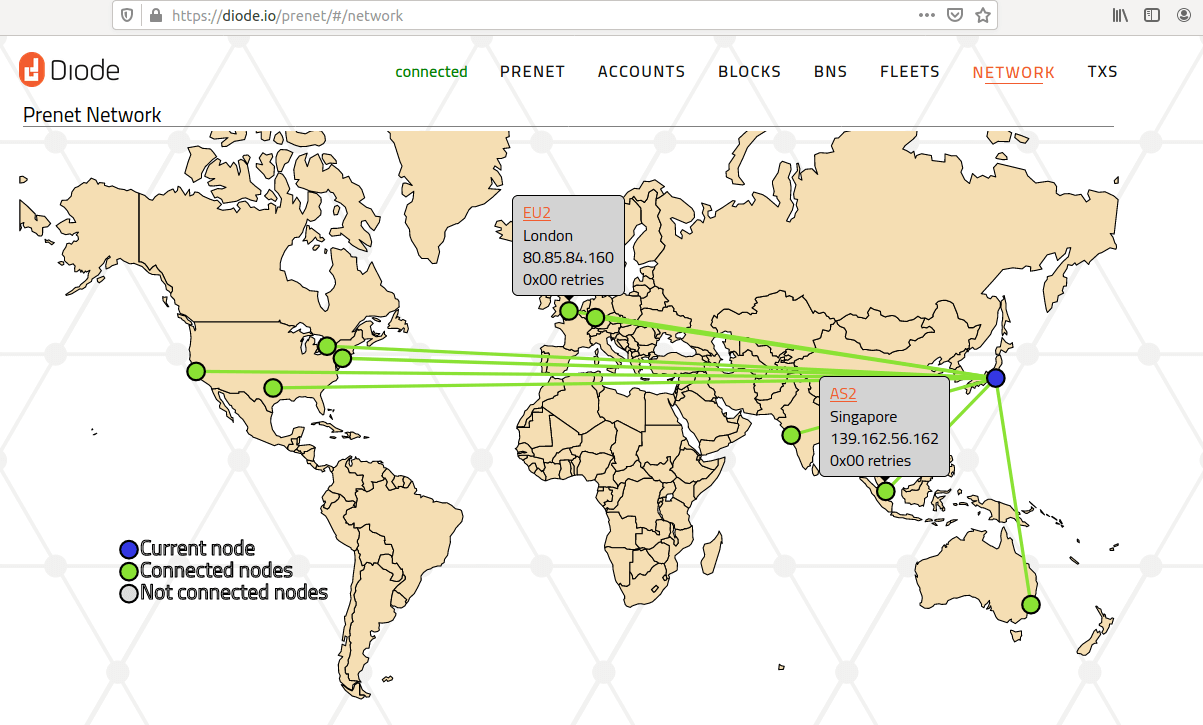The height and width of the screenshot is (725, 1203).
Task: Select the Australia node marker
Action: click(x=1031, y=604)
